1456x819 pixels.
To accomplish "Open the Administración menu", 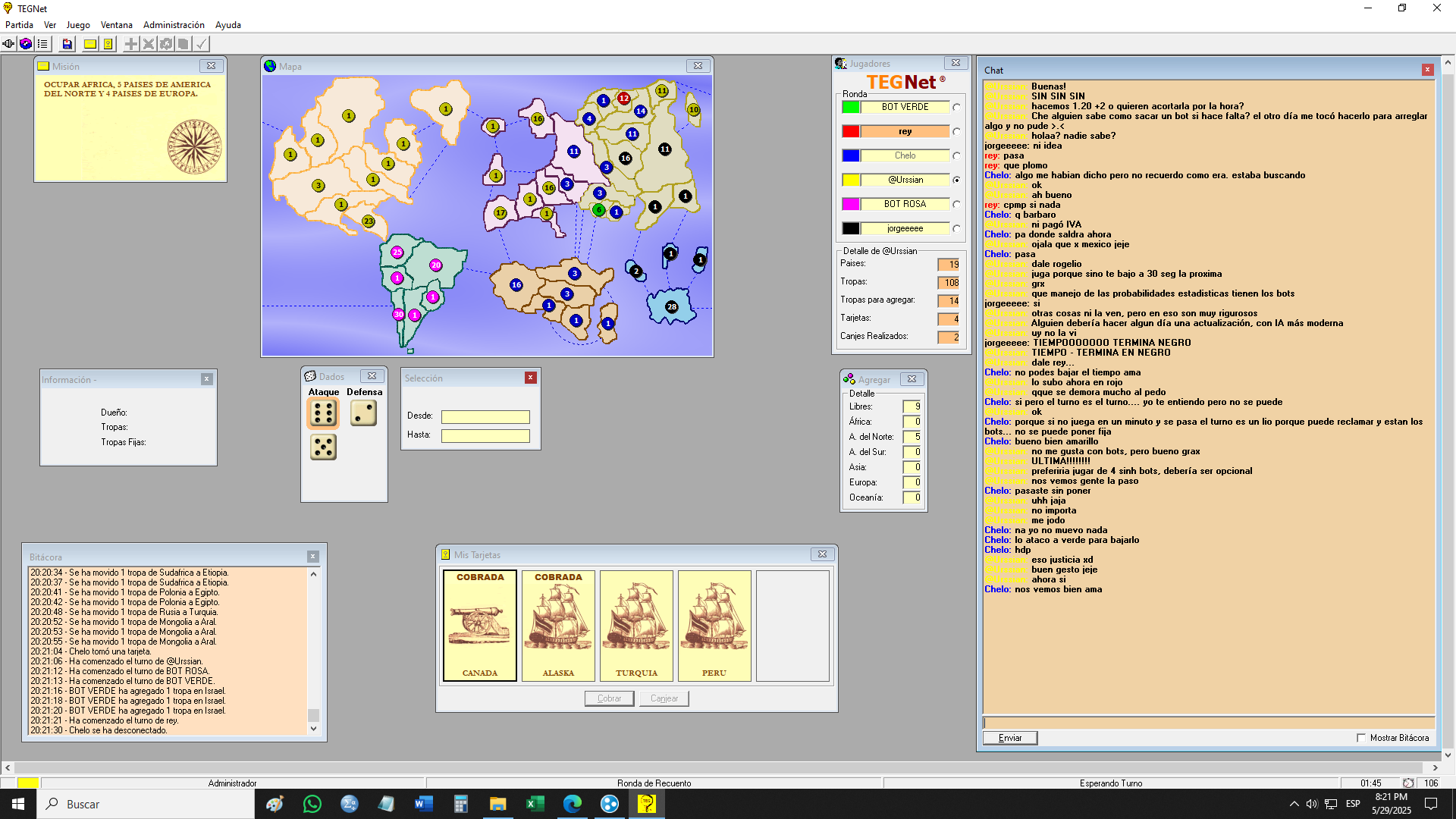I will tap(174, 25).
